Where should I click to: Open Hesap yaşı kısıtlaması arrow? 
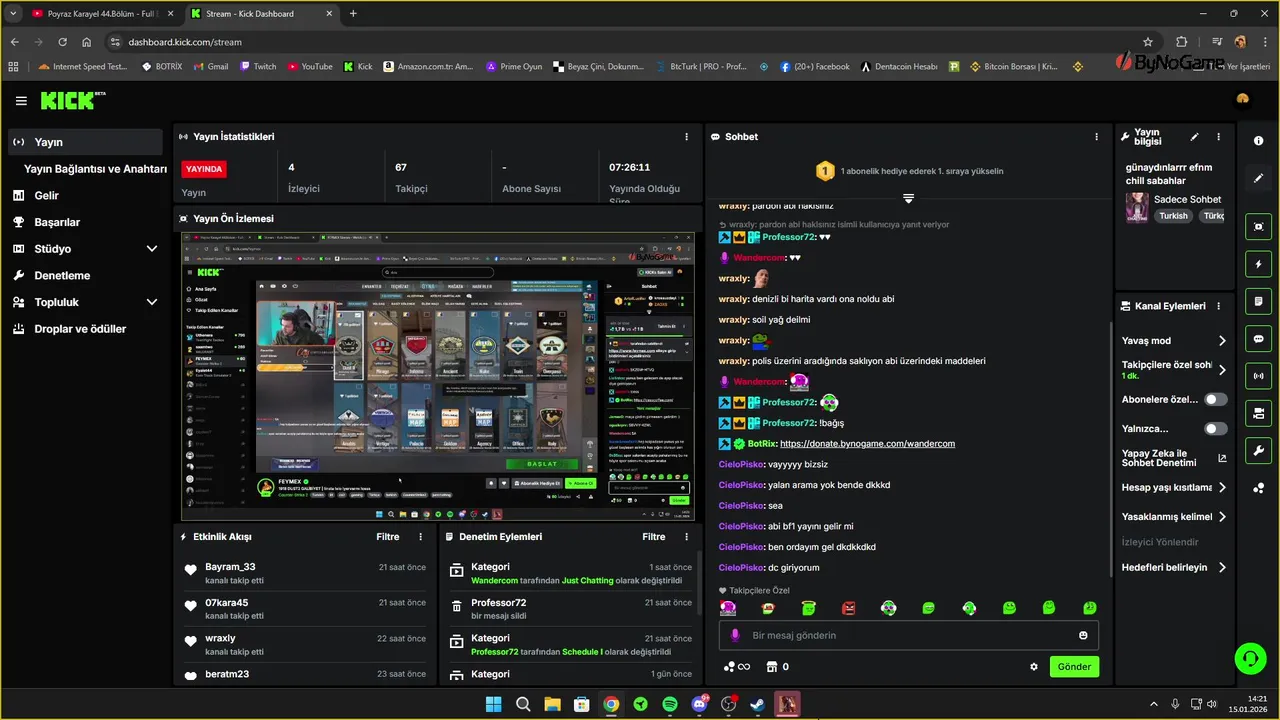pos(1222,488)
